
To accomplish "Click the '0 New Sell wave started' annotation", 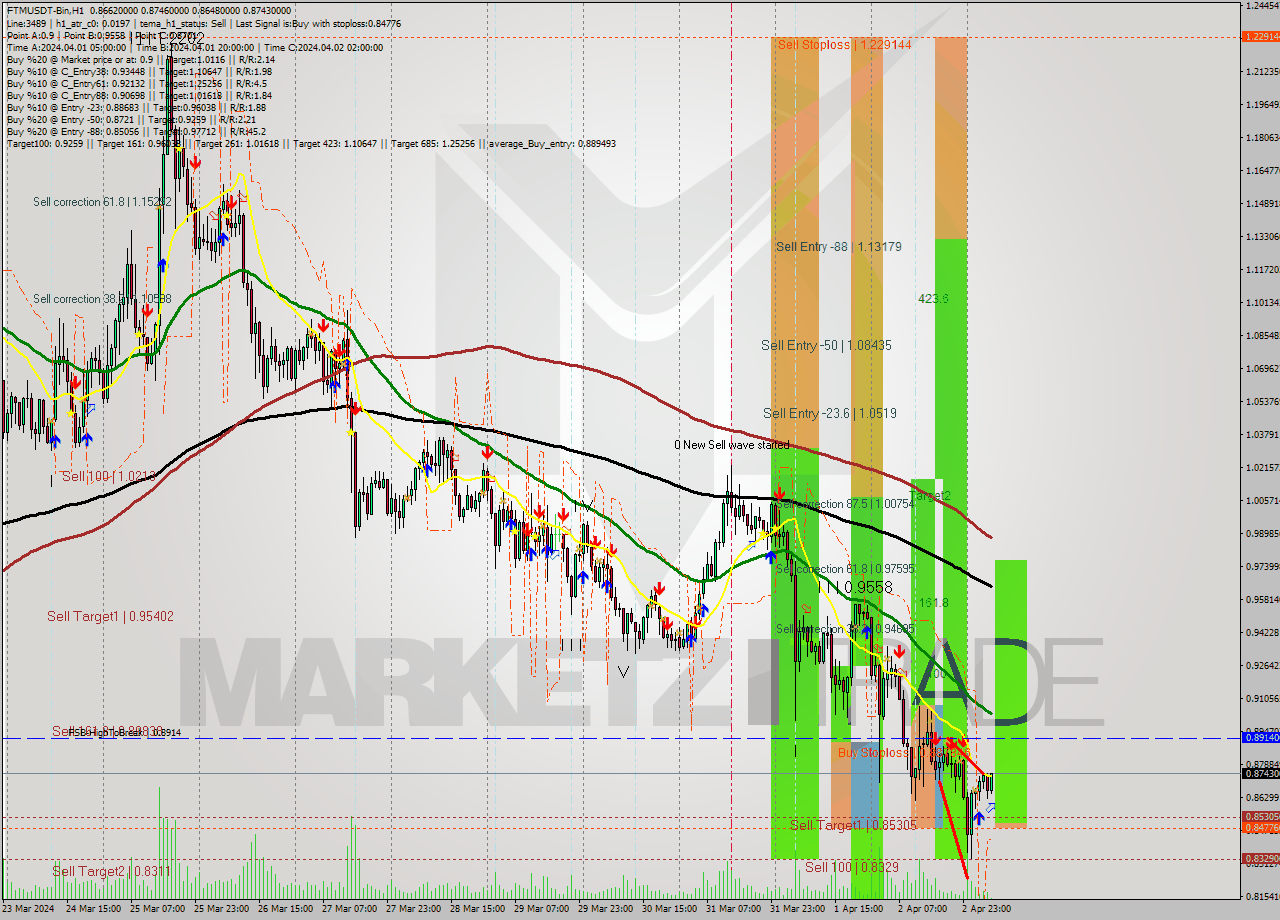I will point(731,445).
